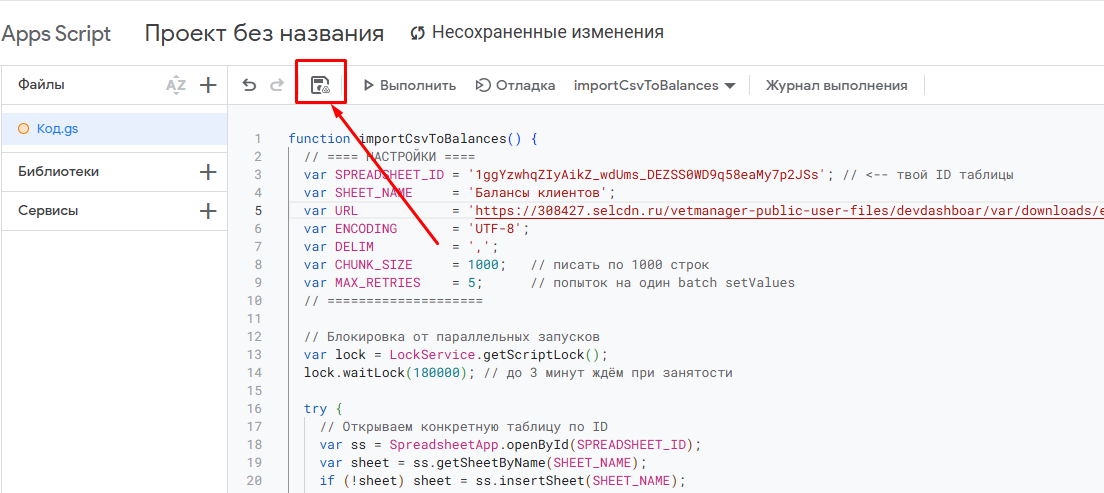The image size is (1104, 493).
Task: Add a service with plus icon
Action: click(x=208, y=211)
